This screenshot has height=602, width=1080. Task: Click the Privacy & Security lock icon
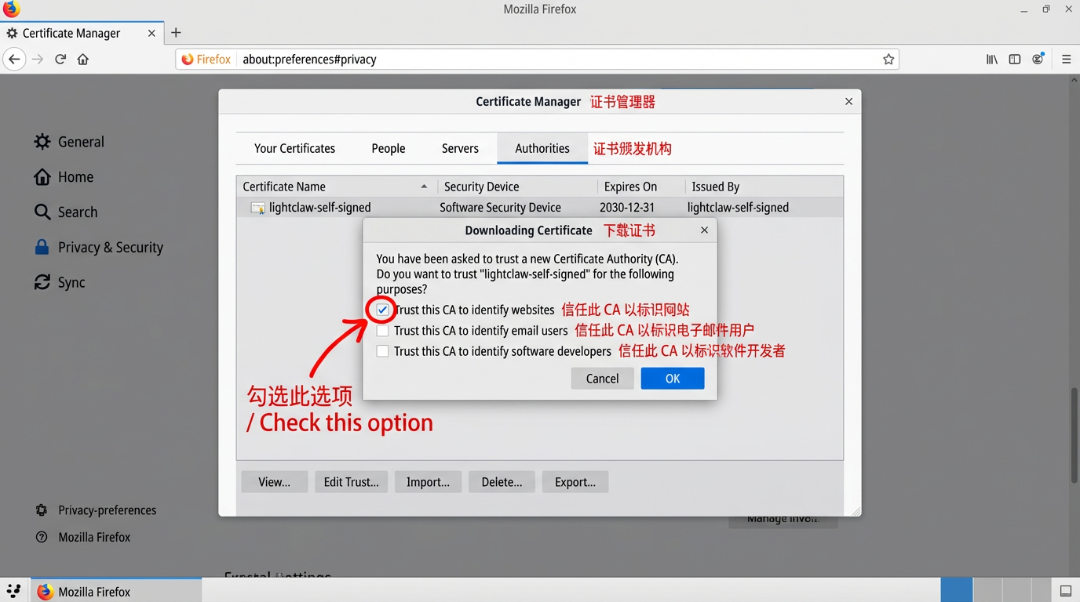42,247
